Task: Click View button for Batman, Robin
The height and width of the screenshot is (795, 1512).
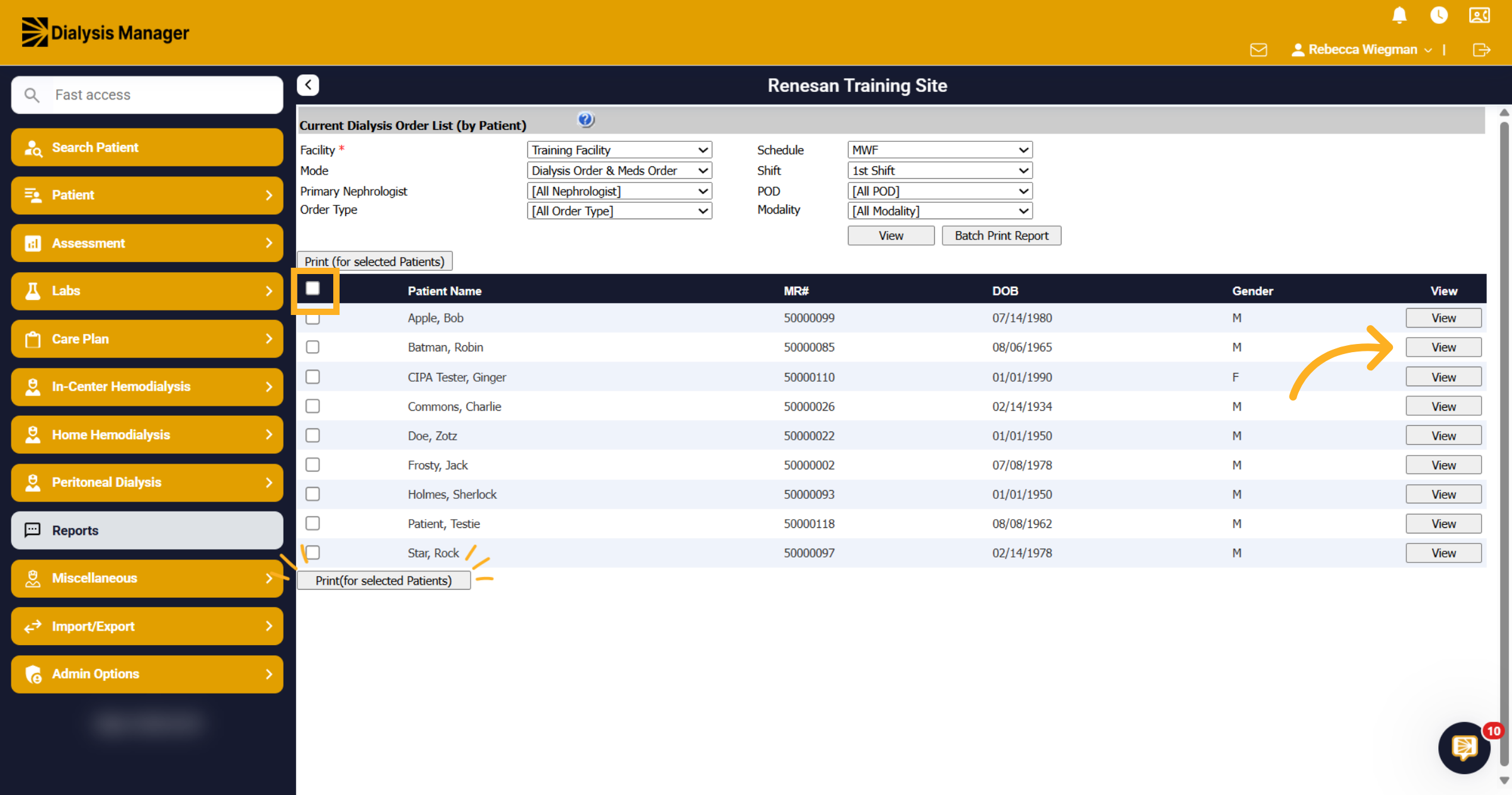Action: click(x=1443, y=347)
